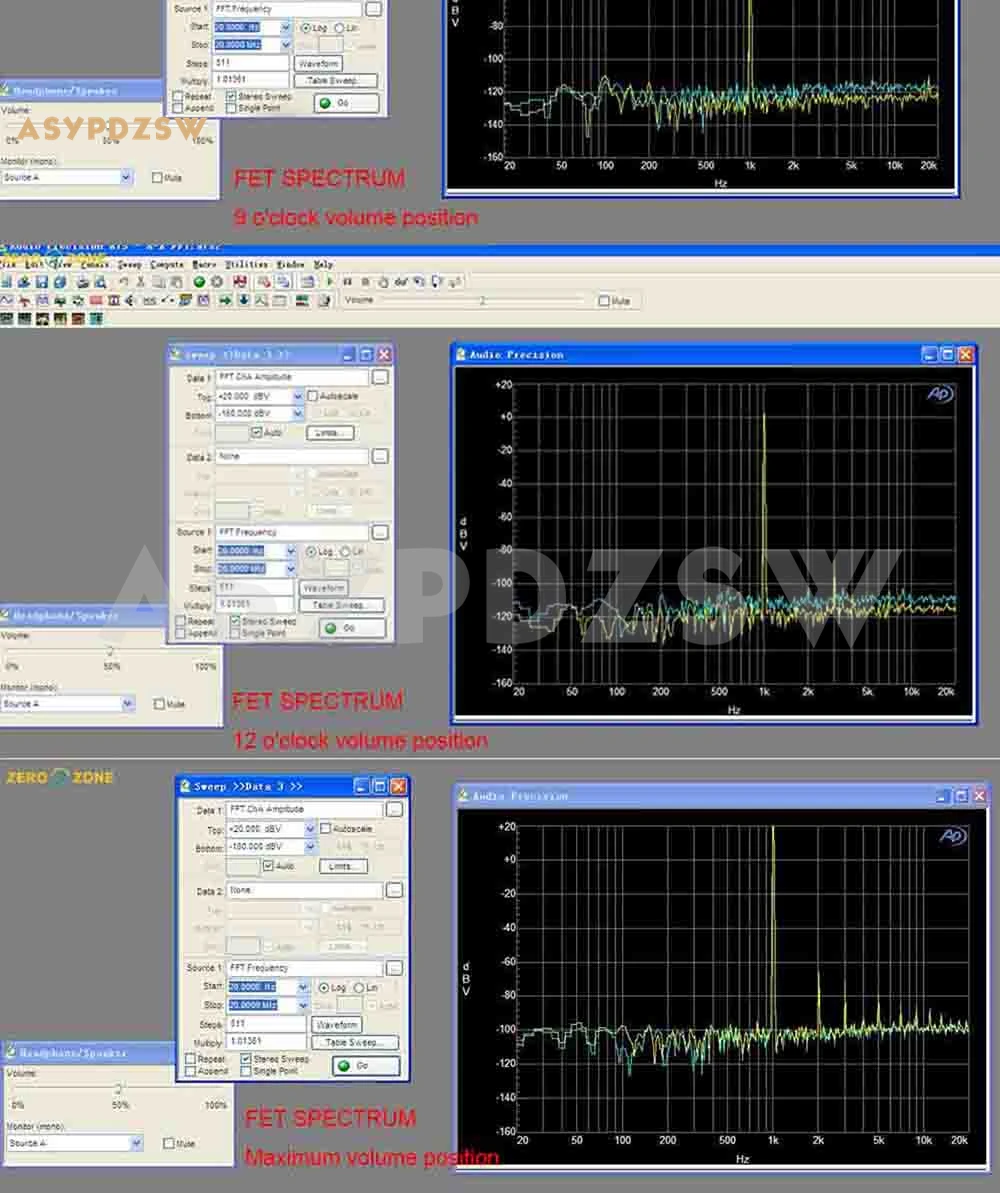
Task: Click the AP logo in the Maximum volume graph
Action: point(953,836)
